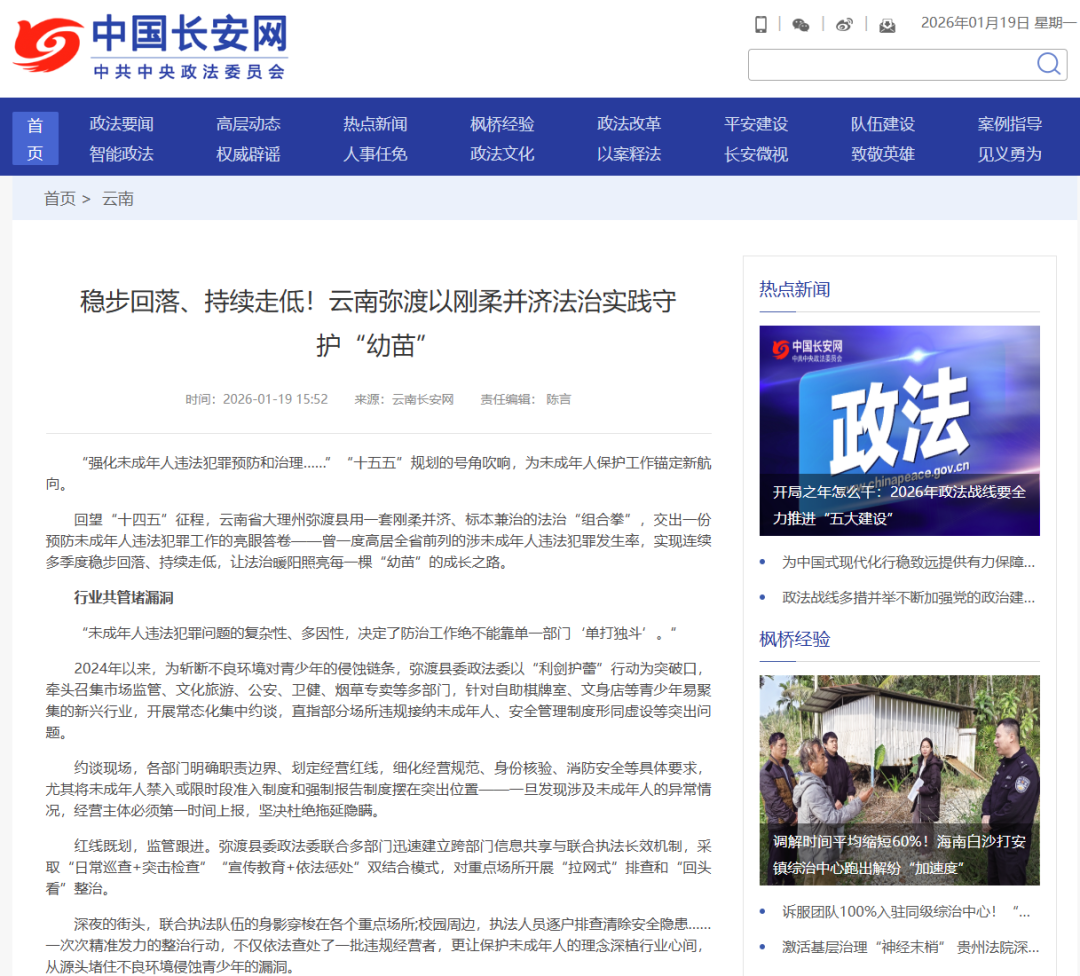Select 见义勇为 from navigation menu
This screenshot has height=976, width=1080.
coord(1009,154)
